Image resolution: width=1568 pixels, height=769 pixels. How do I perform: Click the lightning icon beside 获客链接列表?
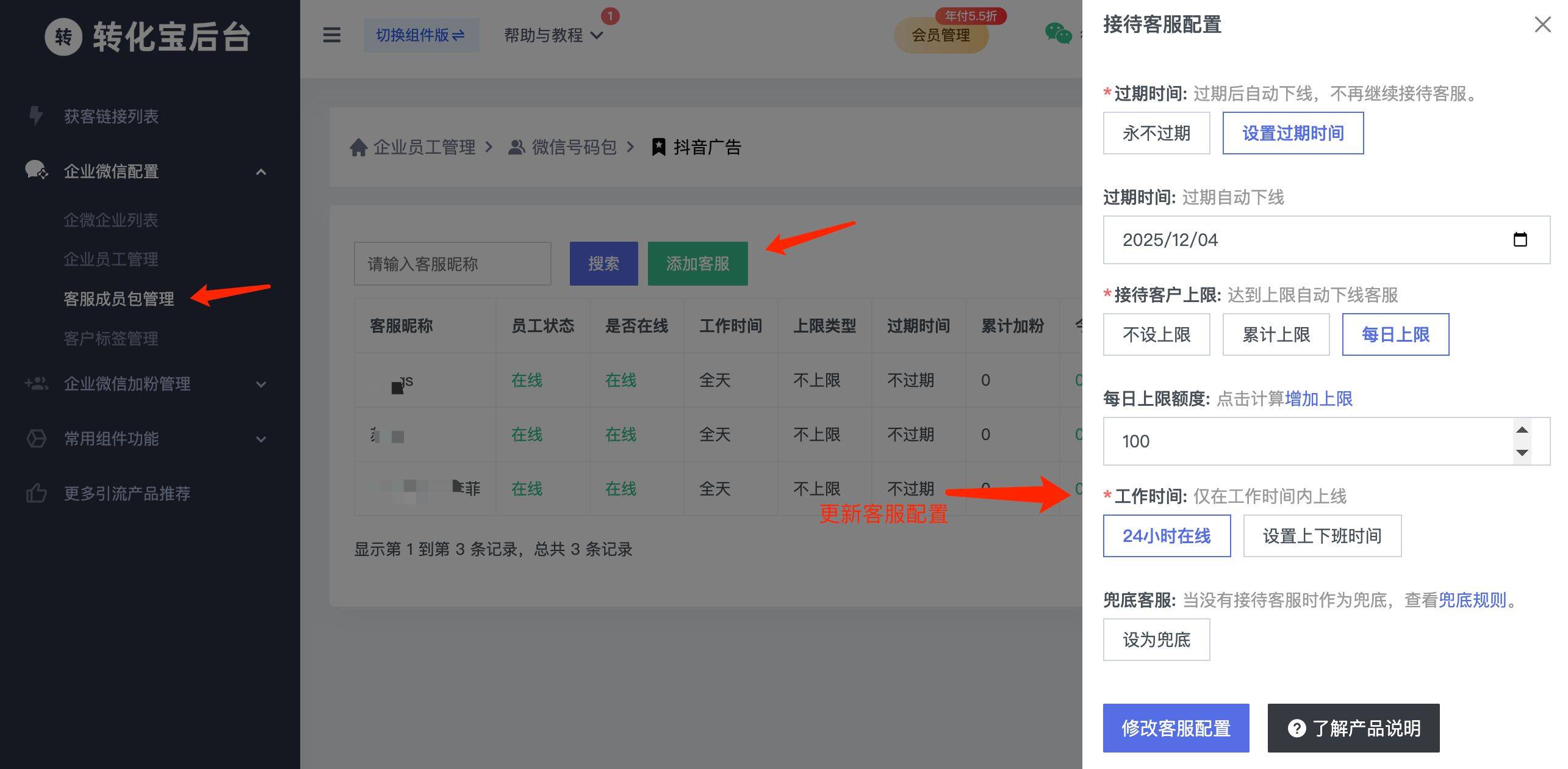click(x=36, y=116)
